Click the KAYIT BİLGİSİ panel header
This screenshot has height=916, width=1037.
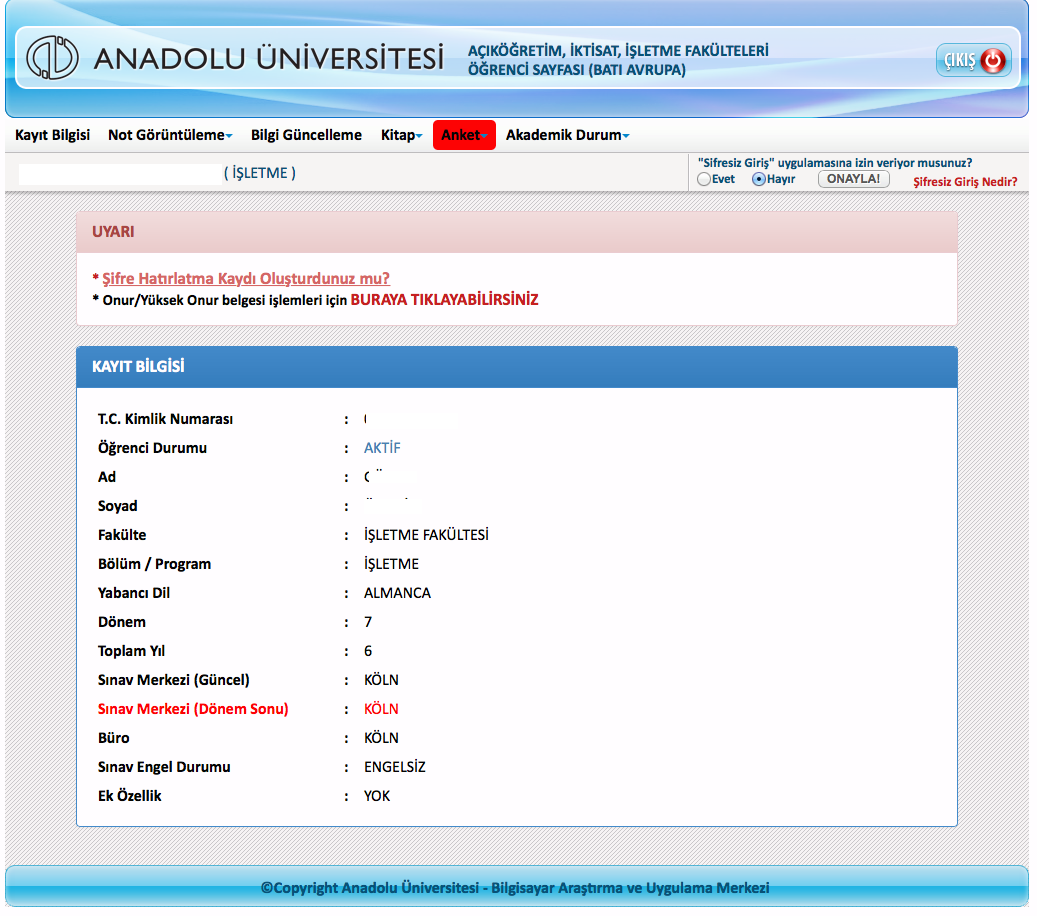pyautogui.click(x=517, y=367)
